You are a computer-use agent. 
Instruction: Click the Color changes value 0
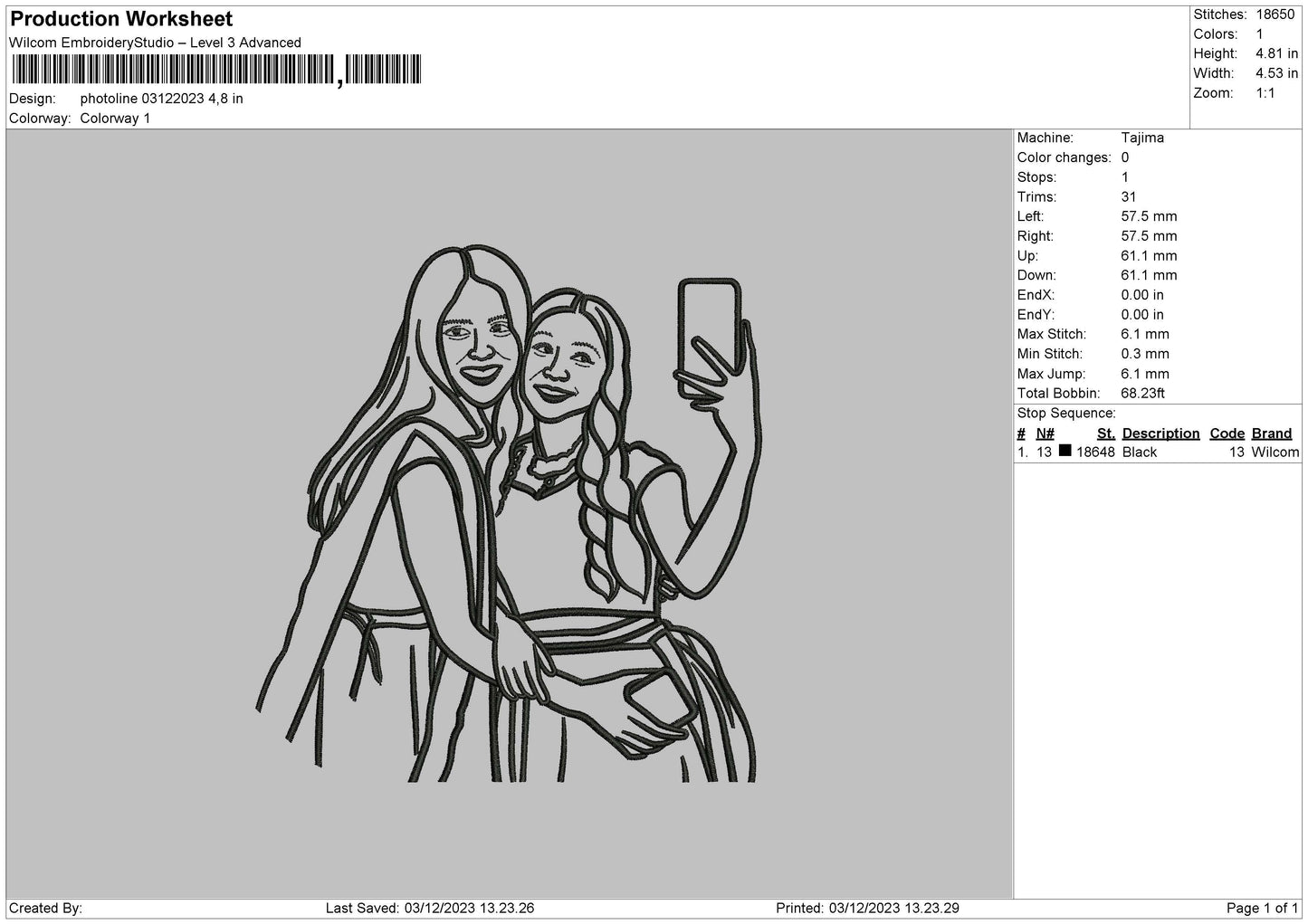tap(1125, 157)
